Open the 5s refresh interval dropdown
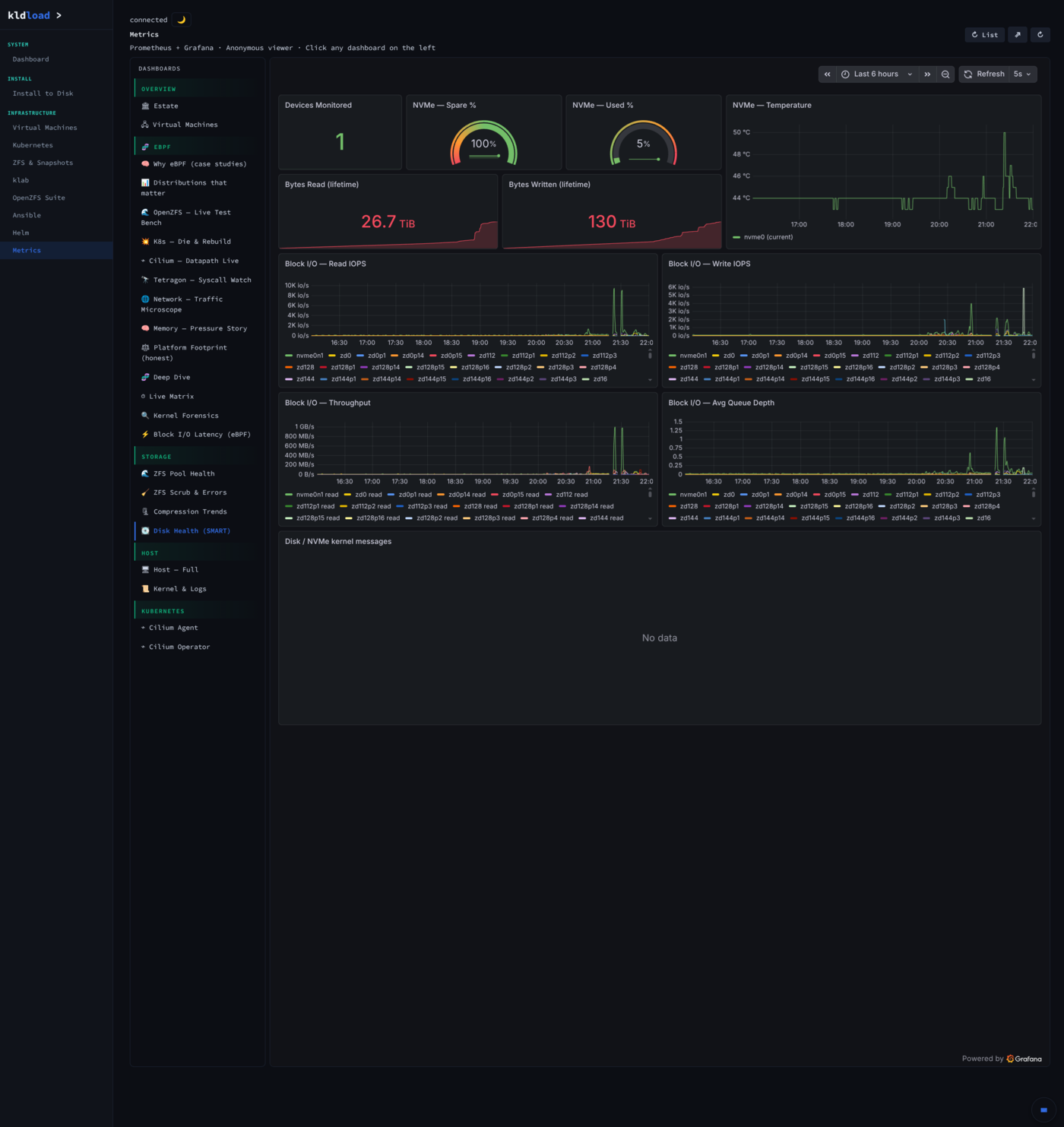 1023,74
